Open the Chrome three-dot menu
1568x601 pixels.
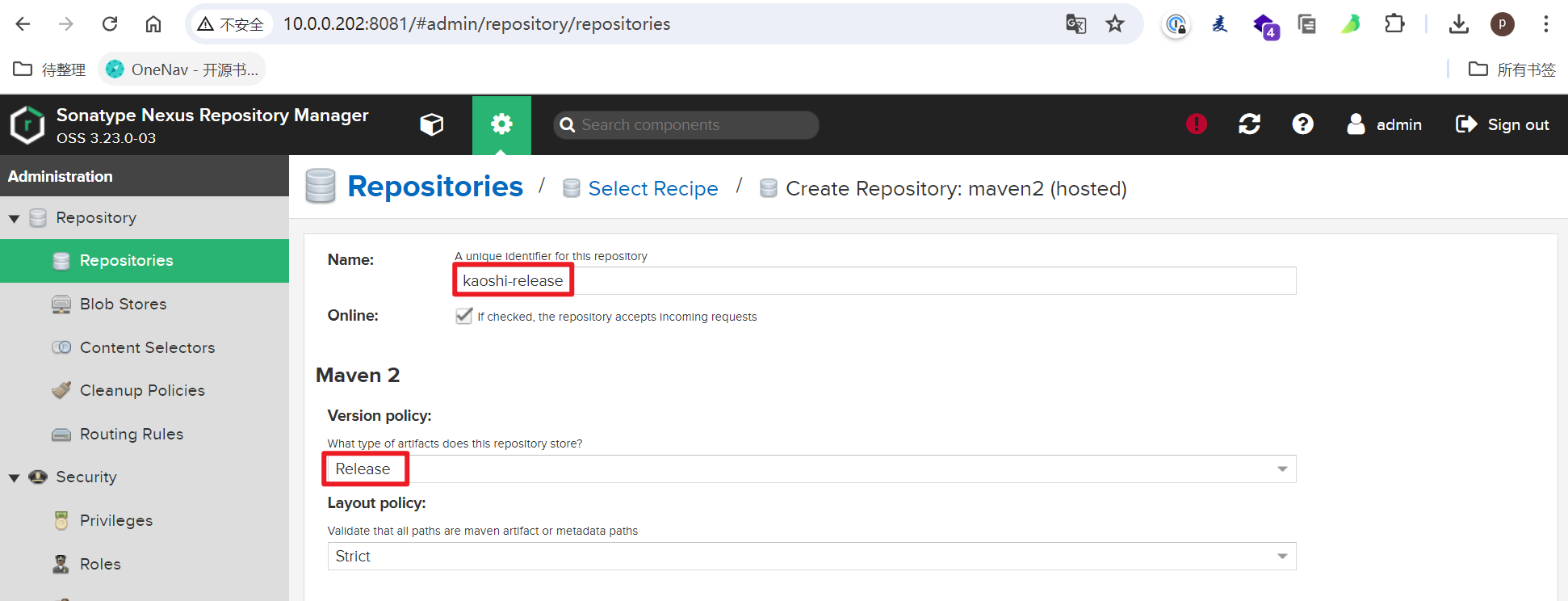[x=1546, y=24]
